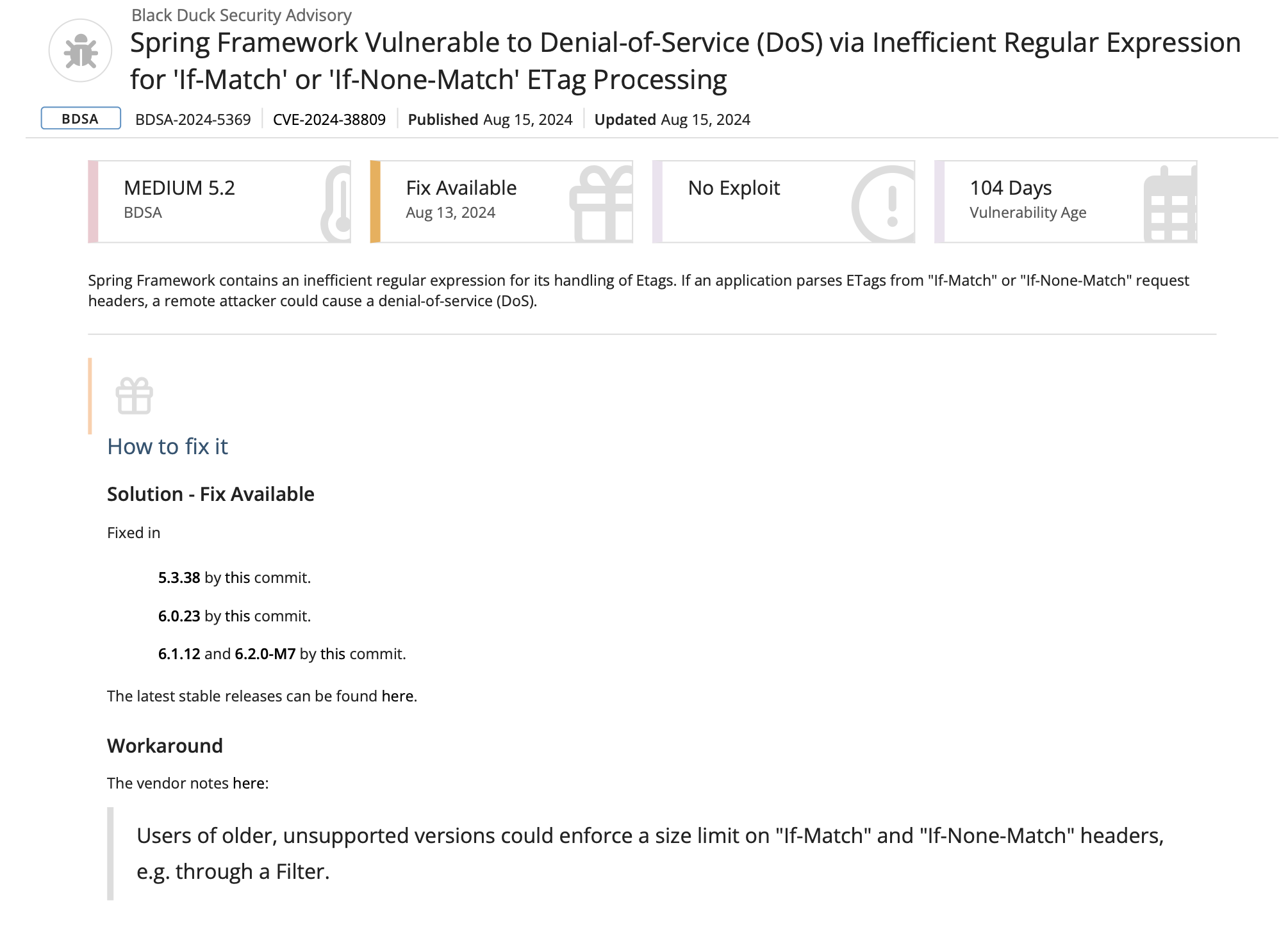Open the vendor notes 'here' link
This screenshot has height=925, width=1288.
point(249,783)
